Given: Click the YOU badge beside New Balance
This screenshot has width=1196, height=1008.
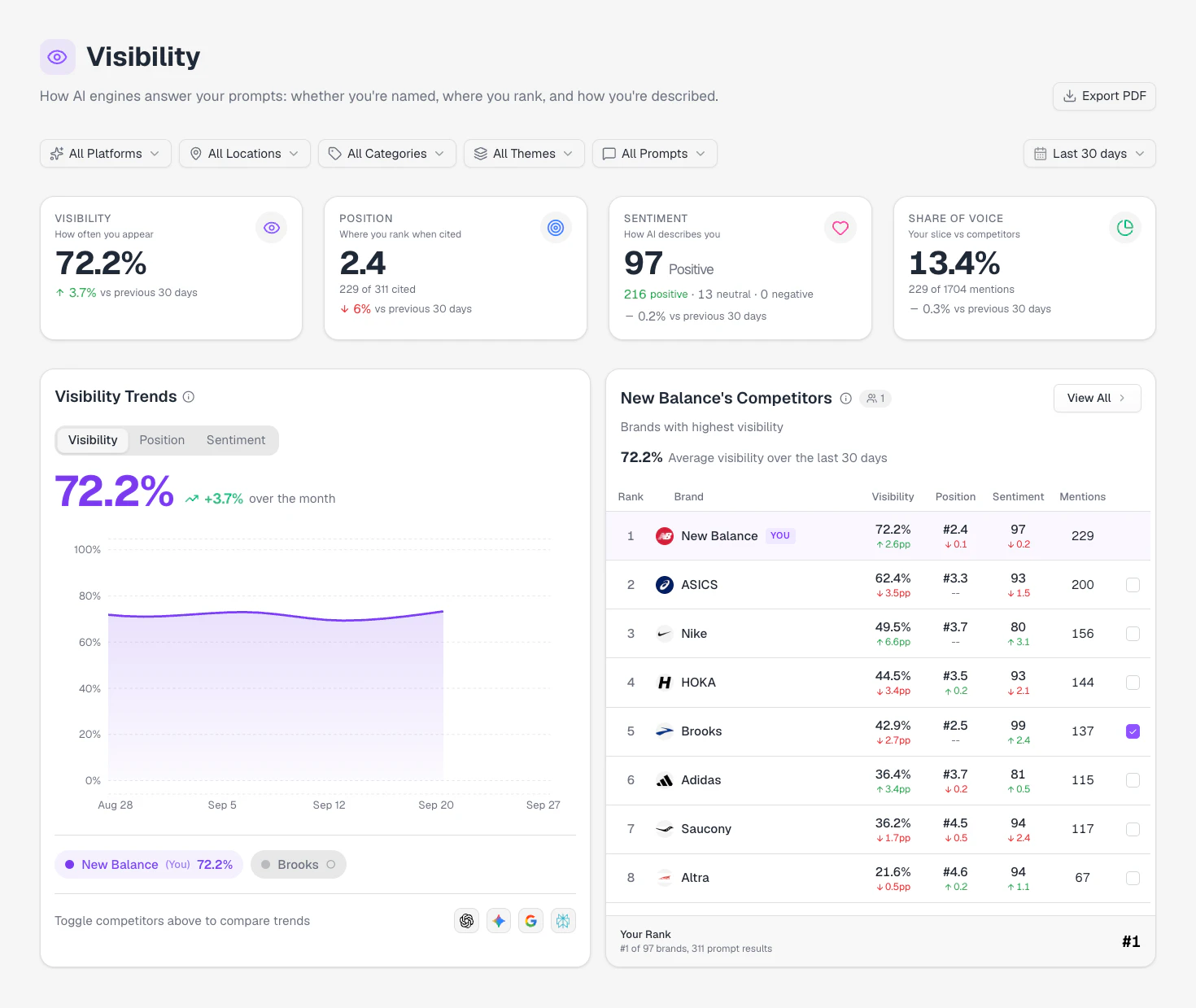Looking at the screenshot, I should pos(780,536).
